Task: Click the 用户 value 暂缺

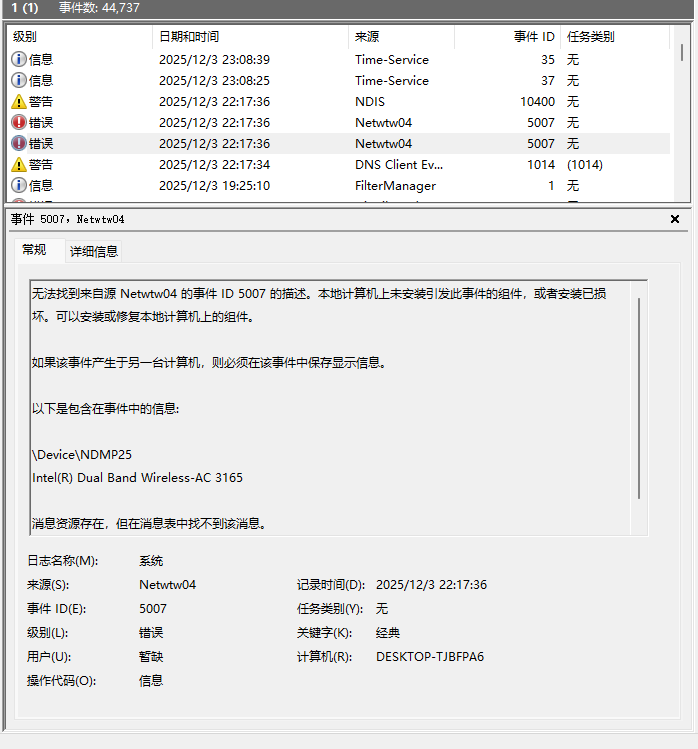Action: coord(151,657)
